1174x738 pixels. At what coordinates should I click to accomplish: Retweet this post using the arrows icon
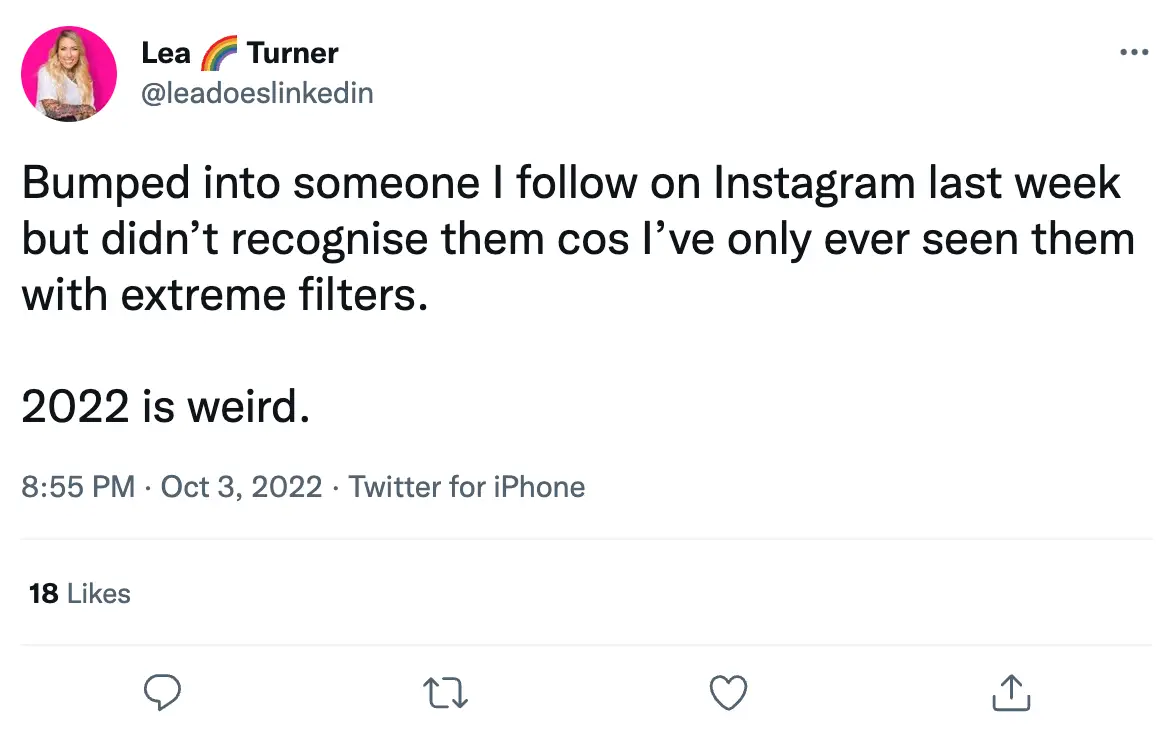tap(445, 692)
